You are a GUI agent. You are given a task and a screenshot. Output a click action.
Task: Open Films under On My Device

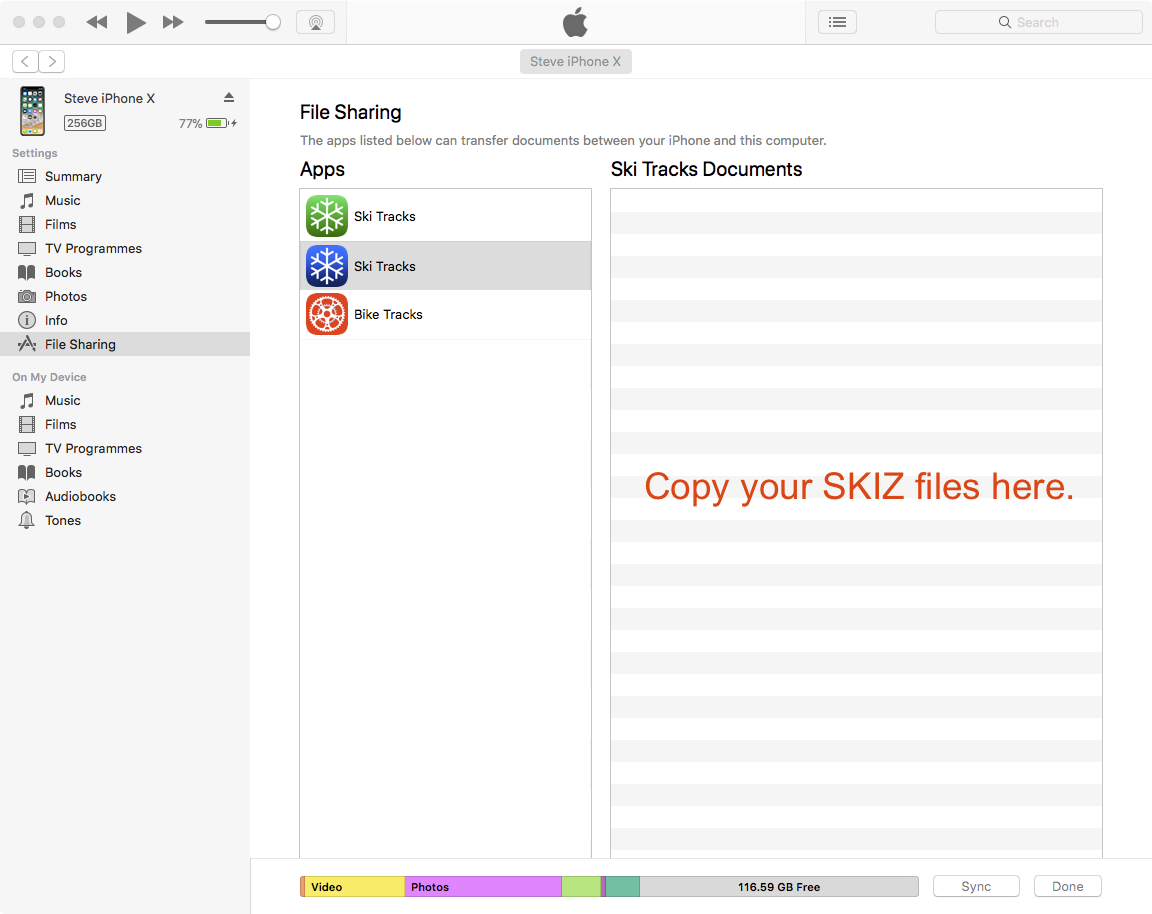click(x=125, y=425)
